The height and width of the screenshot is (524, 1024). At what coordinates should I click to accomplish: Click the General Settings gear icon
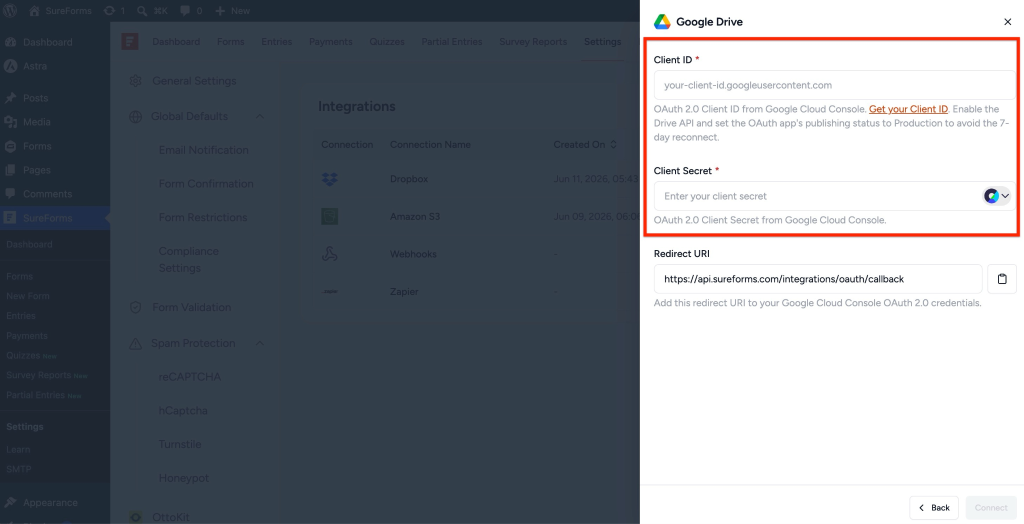(136, 81)
